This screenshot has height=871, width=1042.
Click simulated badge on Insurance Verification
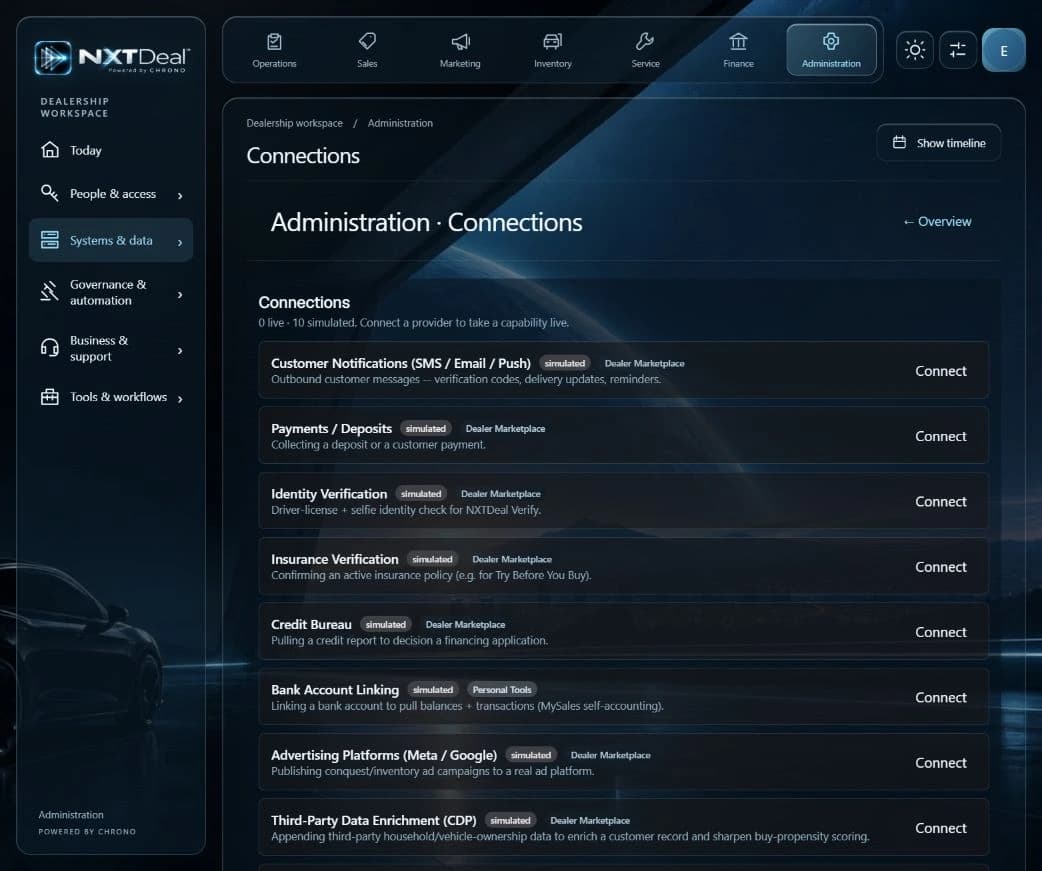click(433, 559)
